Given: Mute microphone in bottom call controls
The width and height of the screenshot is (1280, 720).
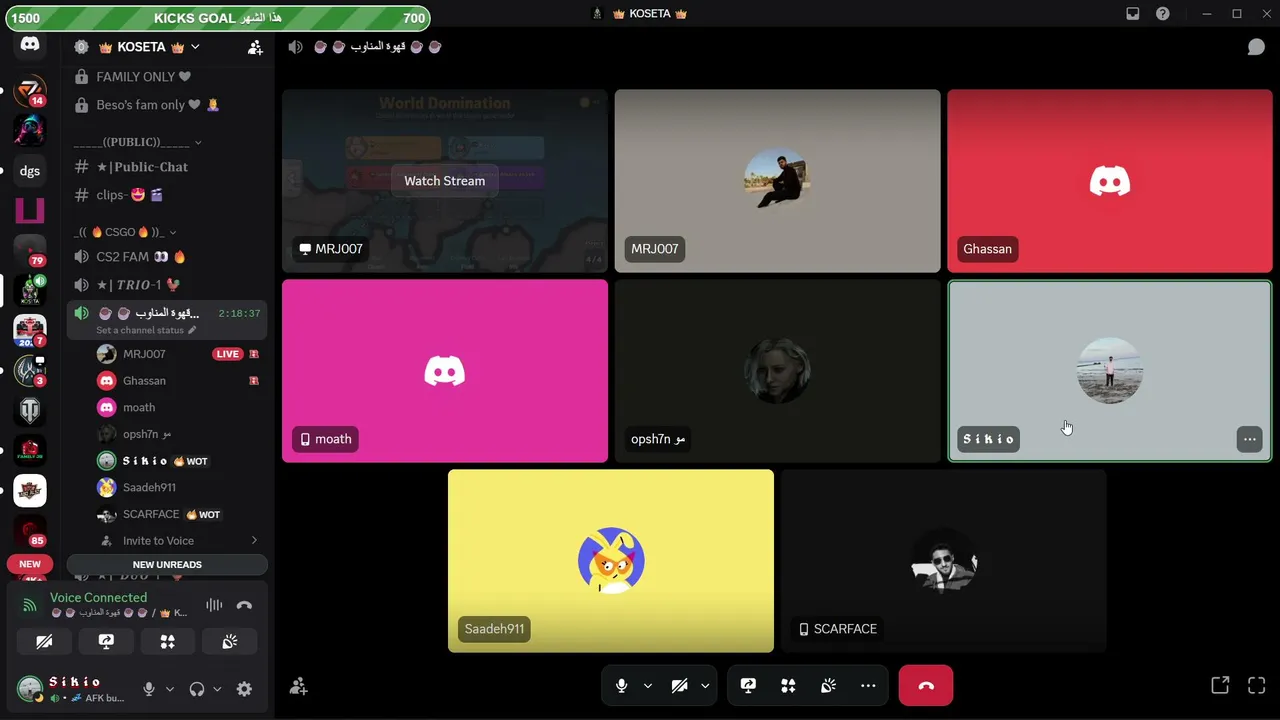Looking at the screenshot, I should (622, 686).
